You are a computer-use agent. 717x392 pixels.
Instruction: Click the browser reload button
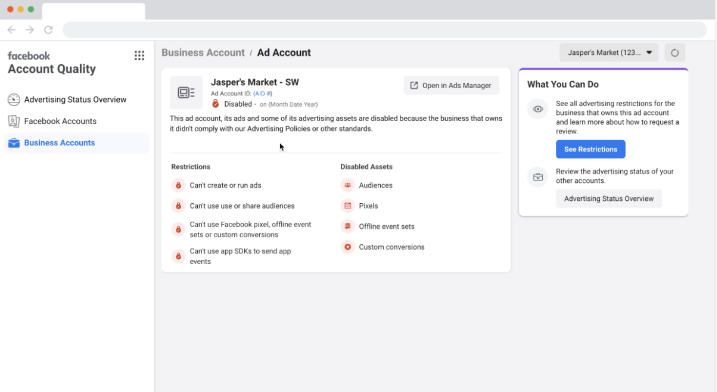pos(48,30)
